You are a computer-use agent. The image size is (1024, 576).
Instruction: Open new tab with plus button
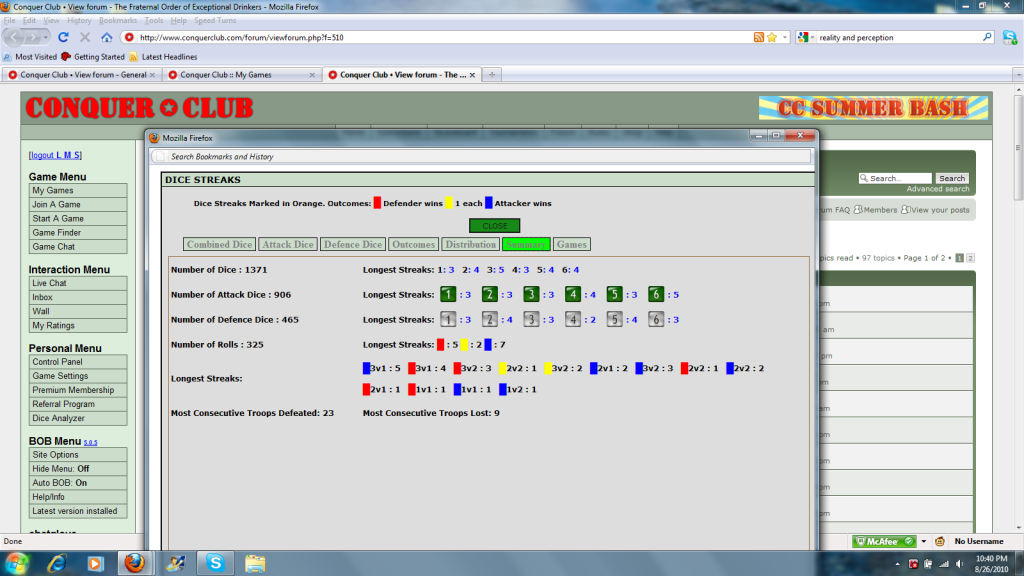pos(492,74)
